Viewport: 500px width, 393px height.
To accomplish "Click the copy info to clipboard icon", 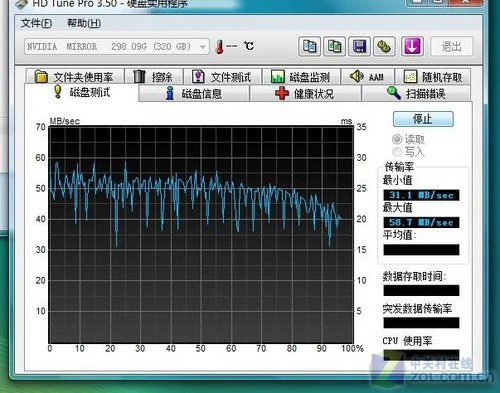I will (x=309, y=46).
